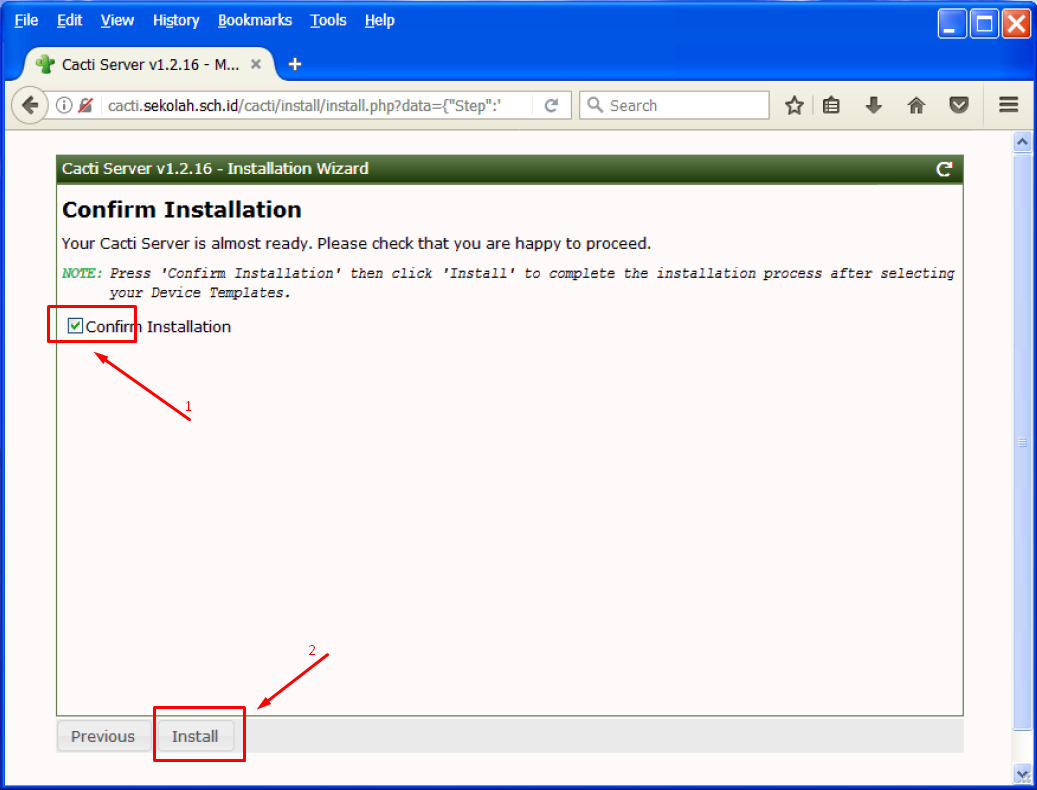This screenshot has width=1037, height=790.
Task: Go to the Home page icon
Action: pos(916,105)
